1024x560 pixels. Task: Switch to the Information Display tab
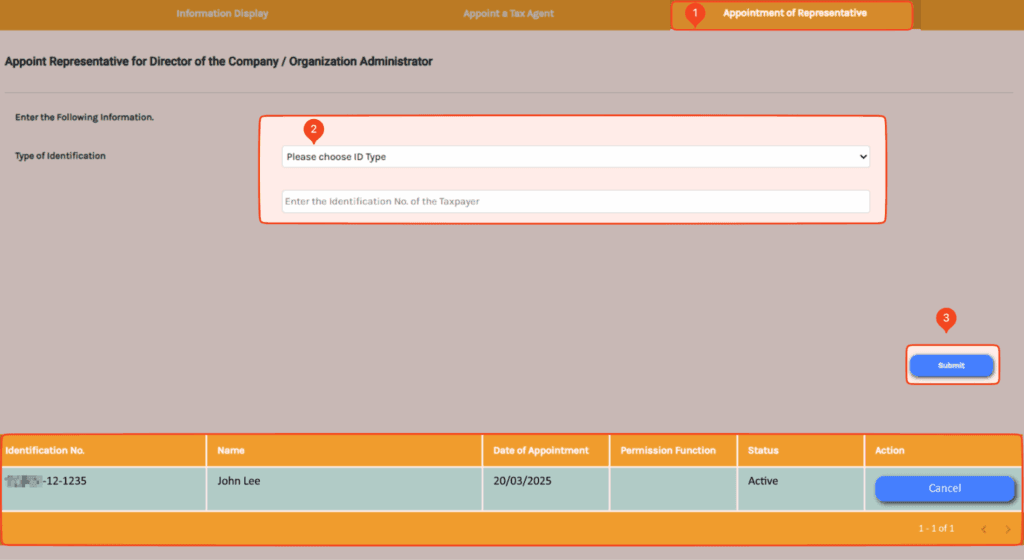pyautogui.click(x=222, y=14)
